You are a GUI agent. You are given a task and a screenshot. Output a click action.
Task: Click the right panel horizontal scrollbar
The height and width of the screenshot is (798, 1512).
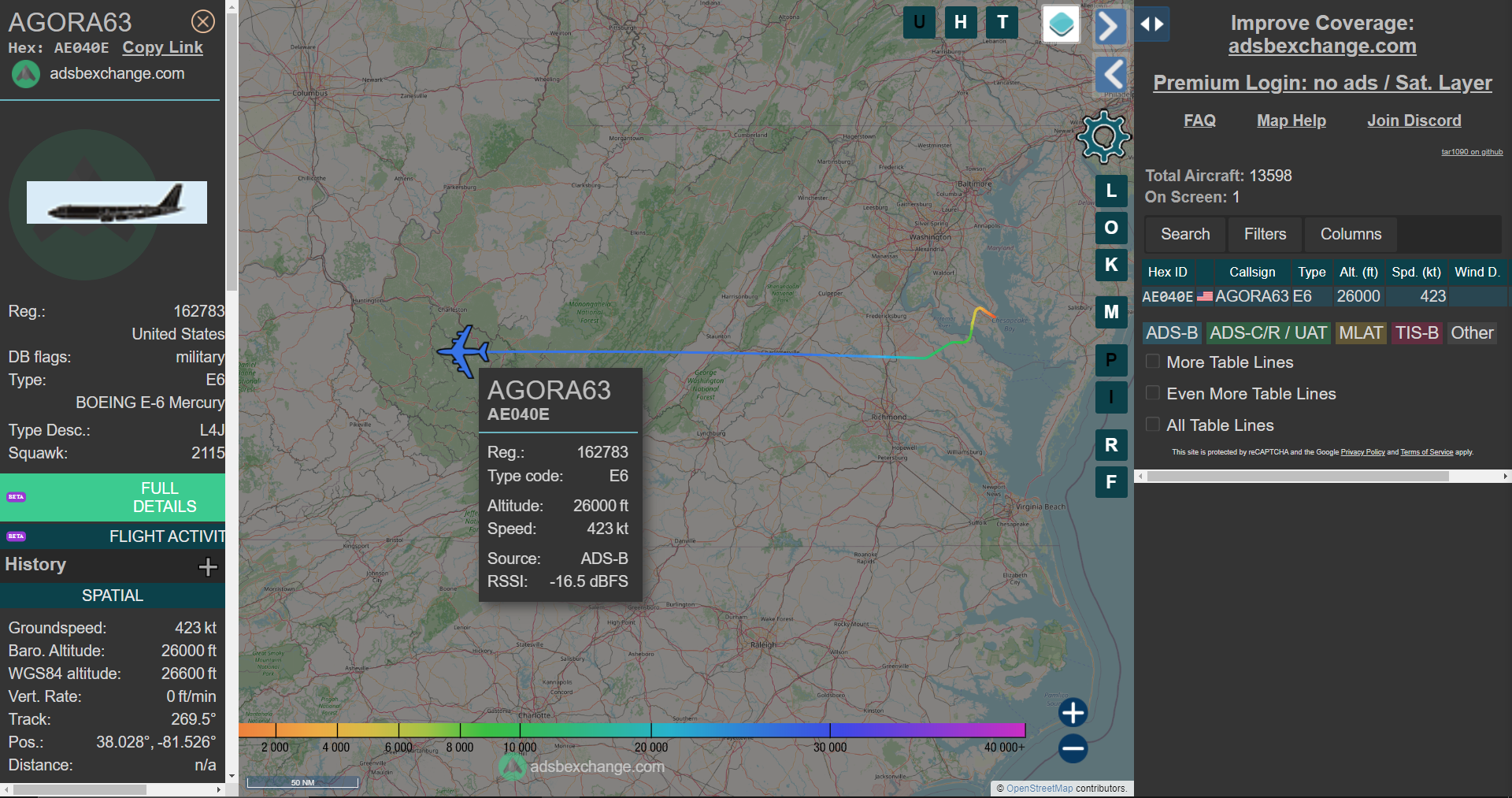pos(1298,477)
